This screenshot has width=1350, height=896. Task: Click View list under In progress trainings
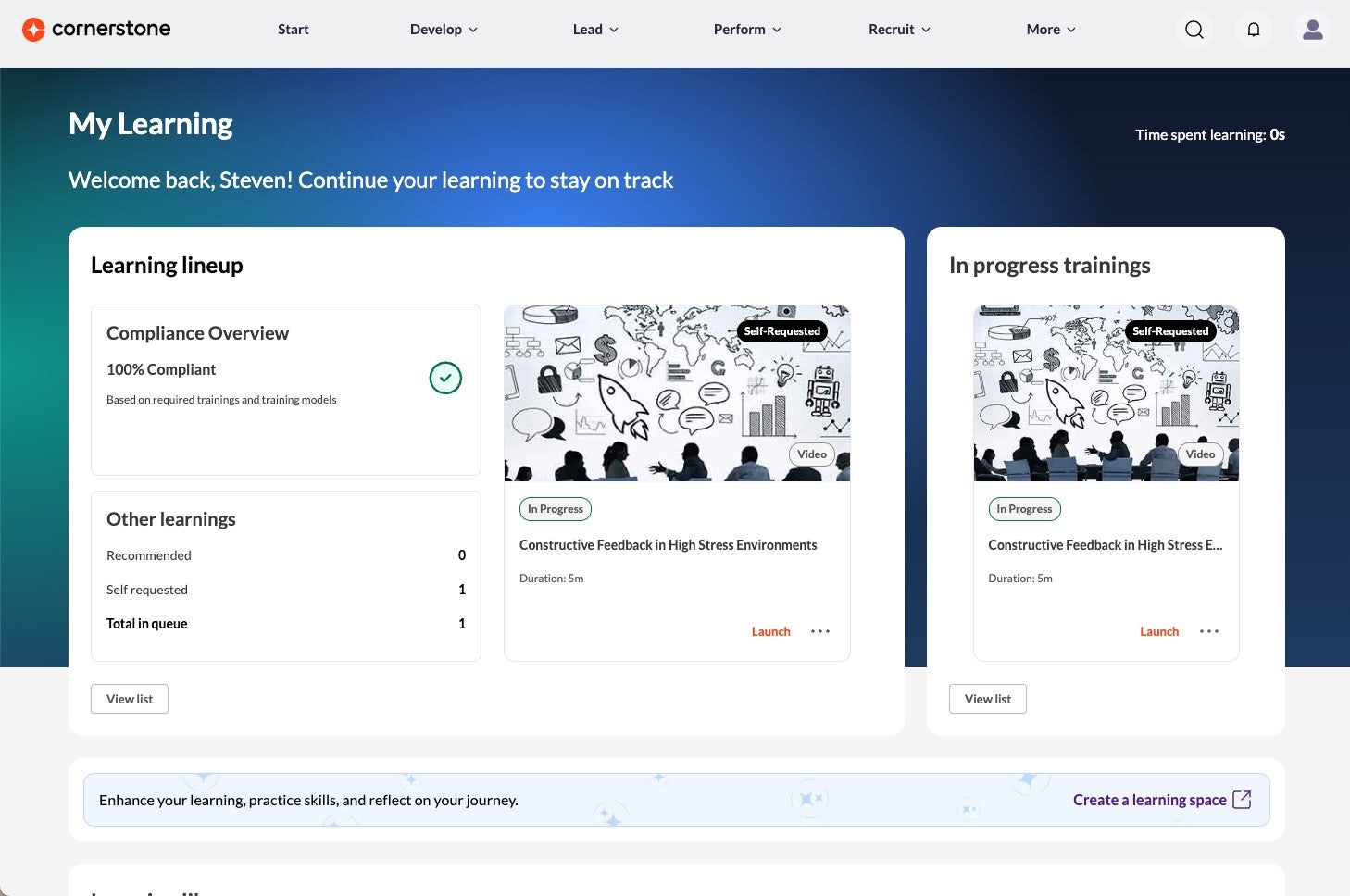(x=988, y=699)
